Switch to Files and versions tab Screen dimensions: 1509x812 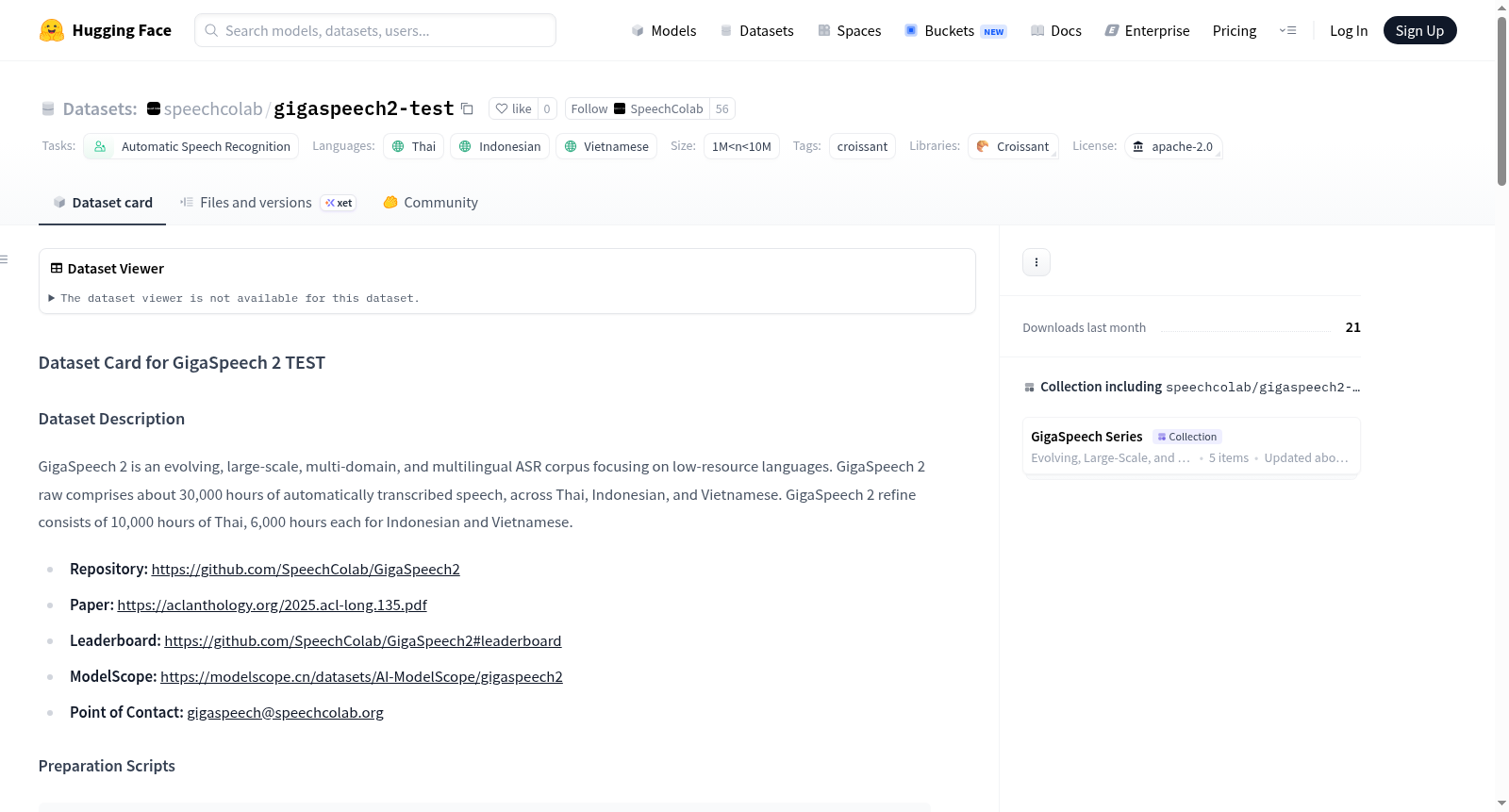click(x=268, y=203)
